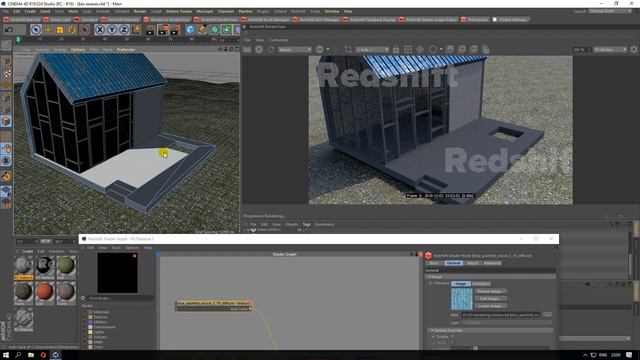Image resolution: width=640 pixels, height=360 pixels.
Task: Select Animation tab under Filename
Action: coord(481,284)
